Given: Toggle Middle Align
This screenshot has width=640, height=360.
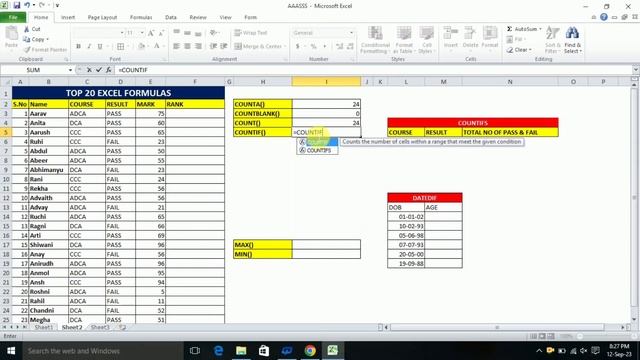Looking at the screenshot, I should coord(187,33).
